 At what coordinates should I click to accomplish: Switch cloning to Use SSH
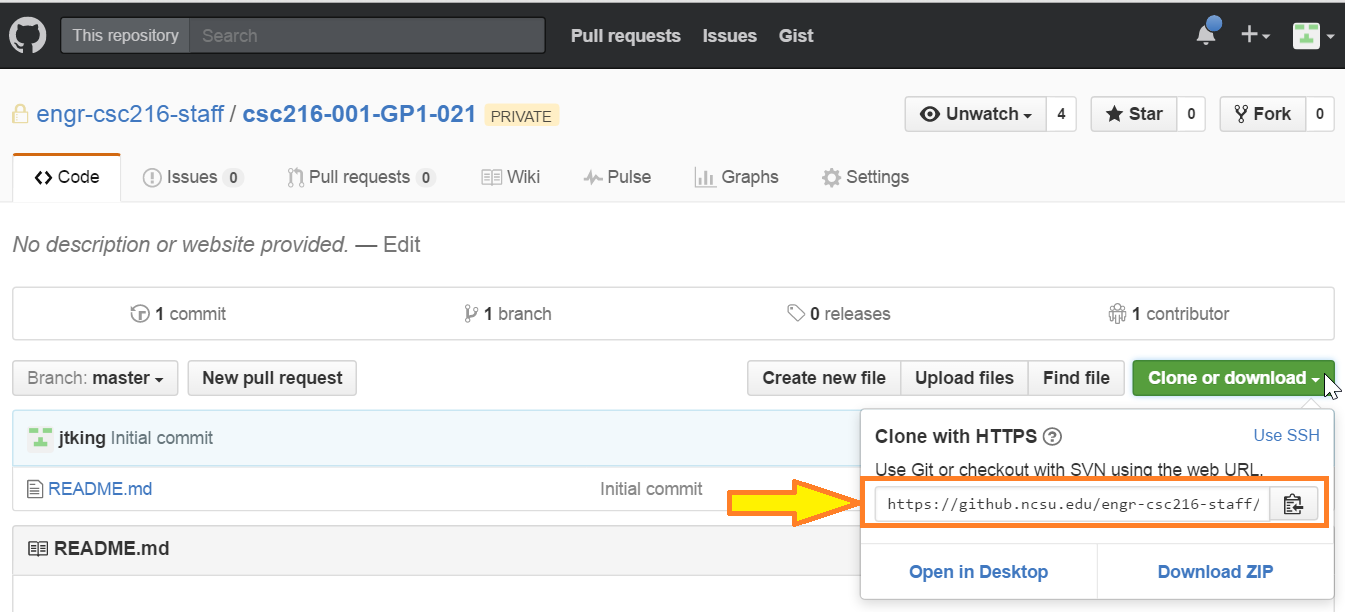point(1286,435)
